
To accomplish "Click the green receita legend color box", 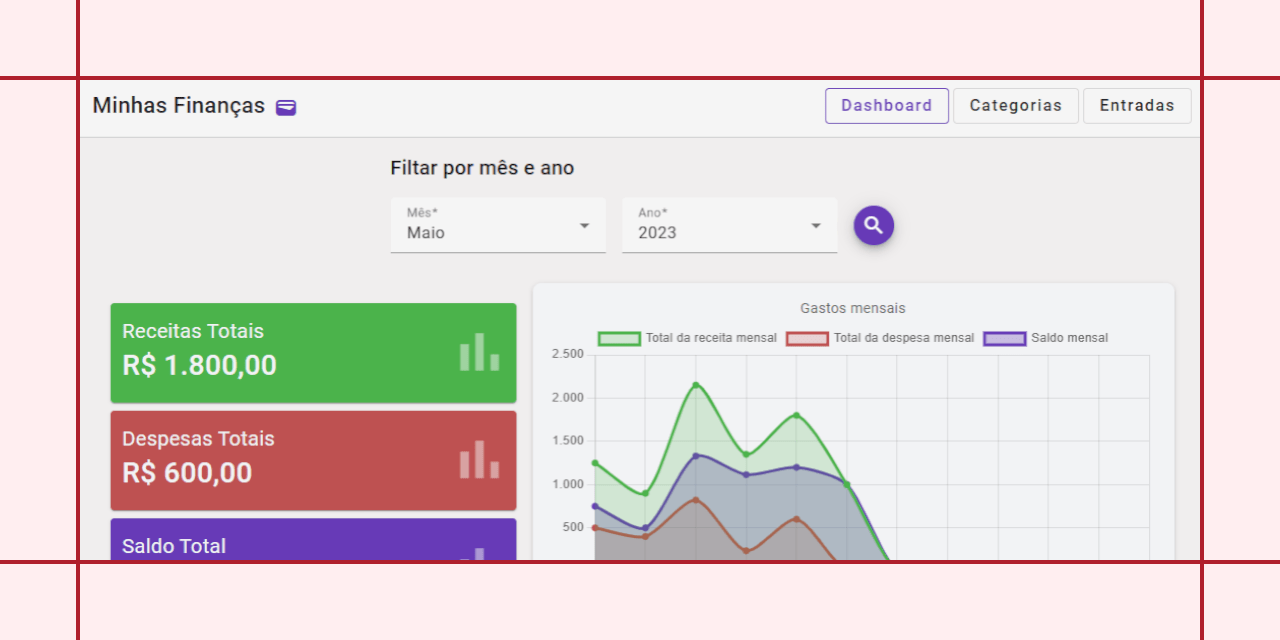I will pyautogui.click(x=619, y=338).
